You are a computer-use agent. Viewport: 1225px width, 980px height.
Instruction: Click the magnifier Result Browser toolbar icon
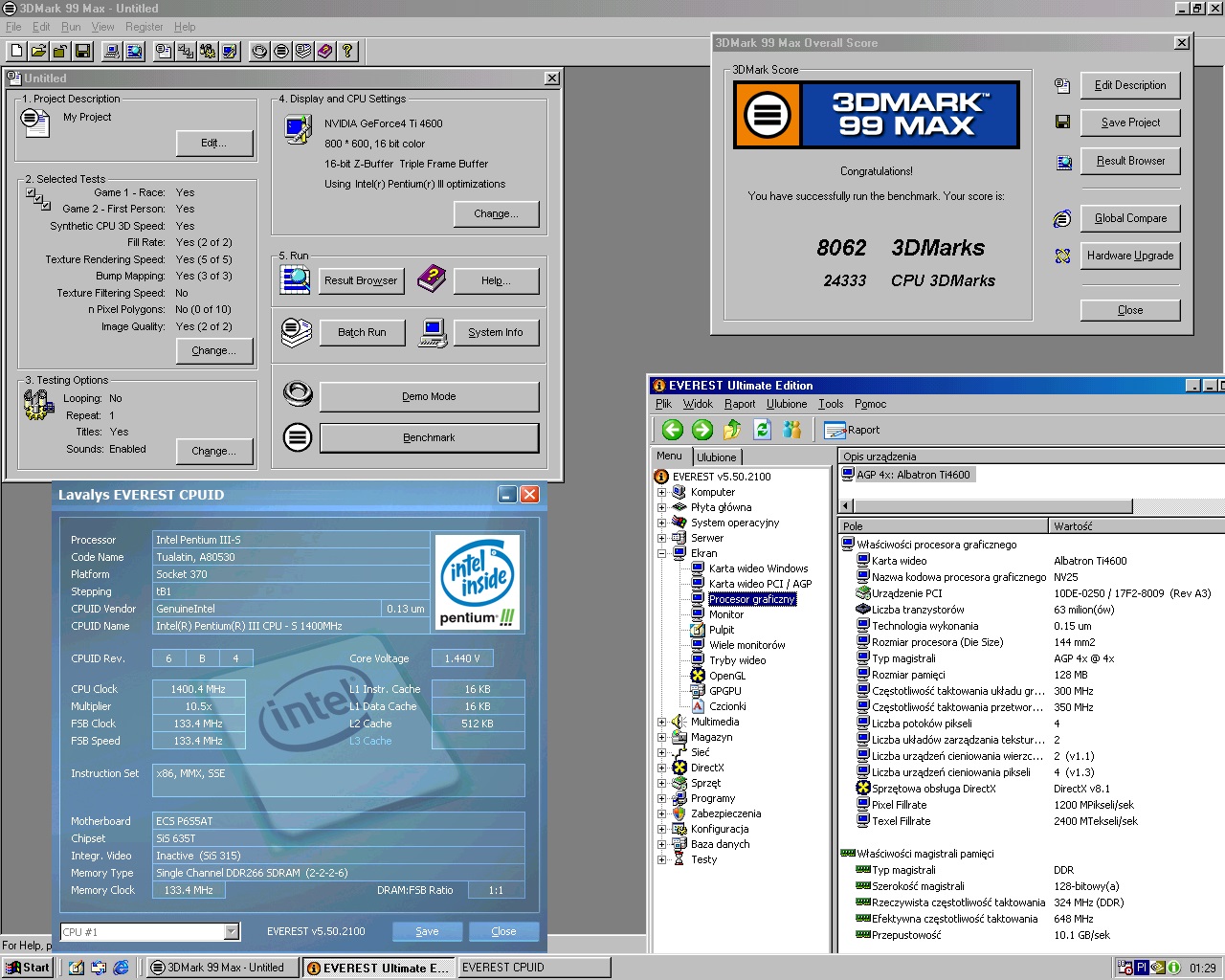pos(134,51)
